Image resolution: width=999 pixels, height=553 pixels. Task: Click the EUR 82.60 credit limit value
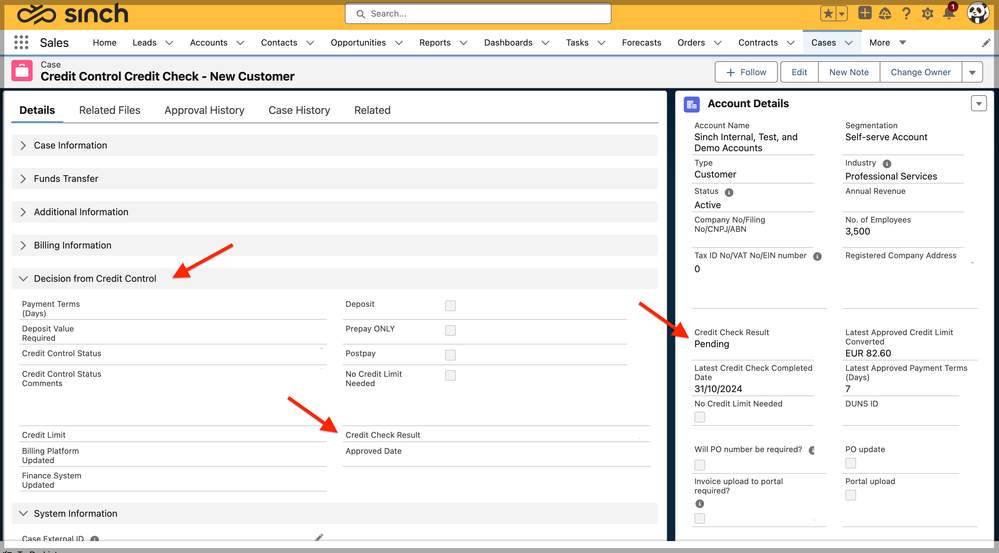[x=868, y=354]
